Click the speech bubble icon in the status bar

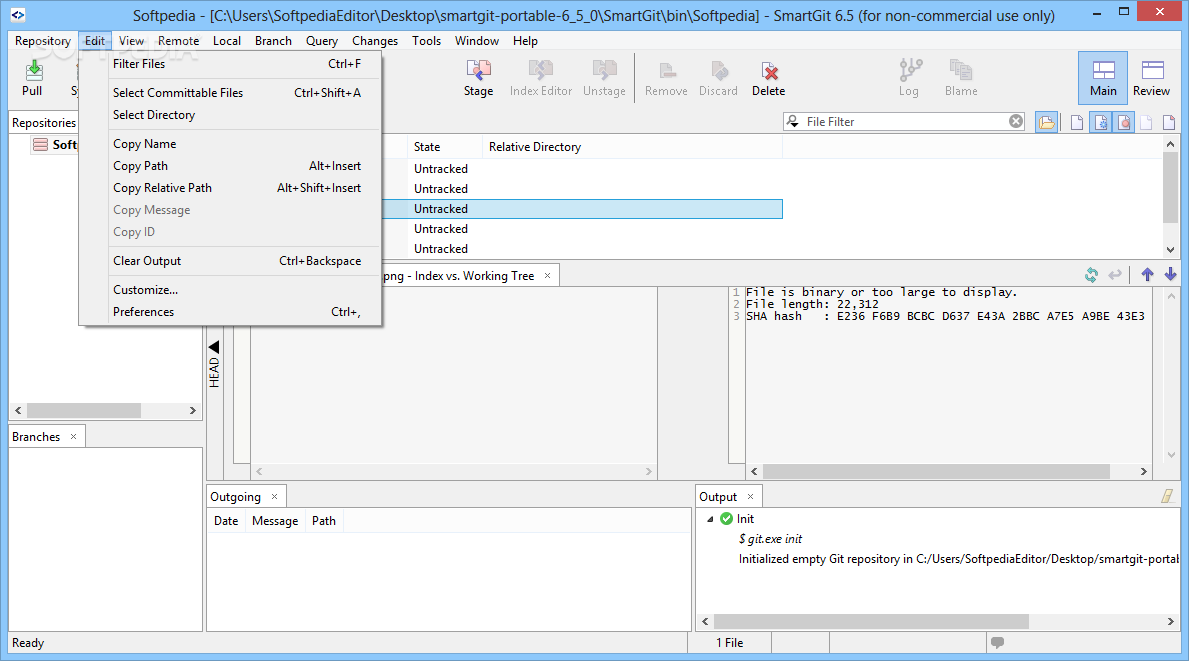998,643
